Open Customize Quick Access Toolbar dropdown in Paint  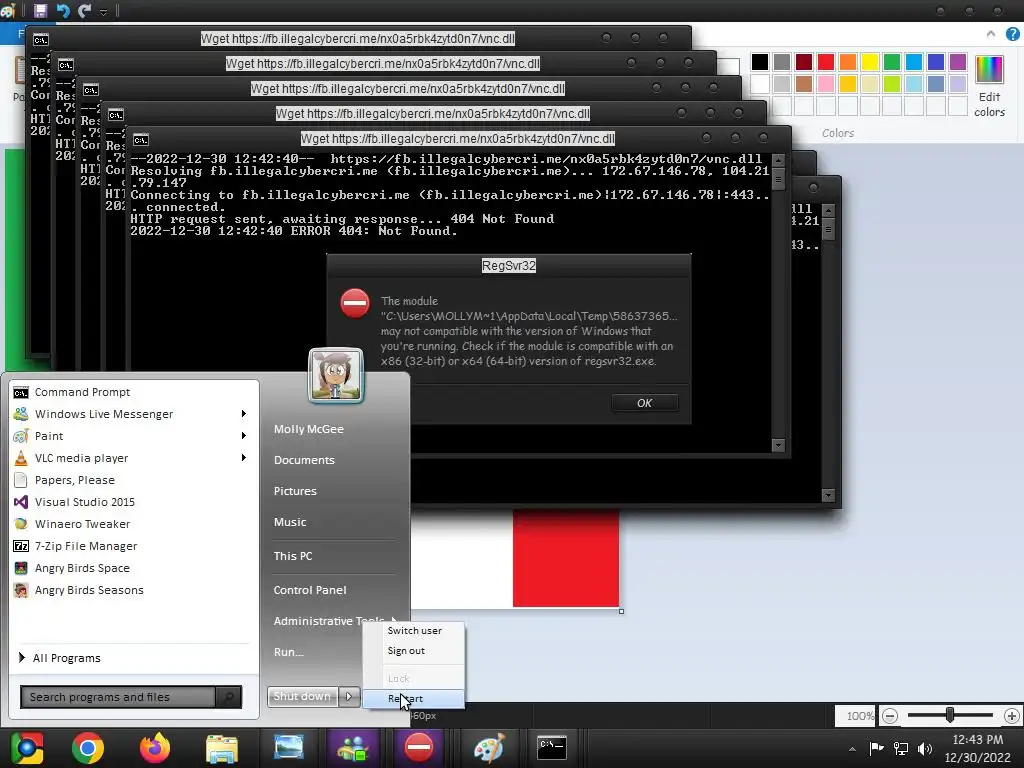click(103, 11)
